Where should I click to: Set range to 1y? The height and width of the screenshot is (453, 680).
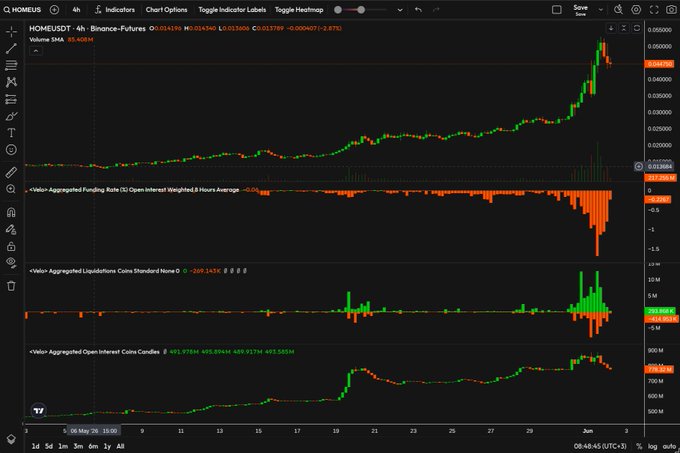(107, 446)
